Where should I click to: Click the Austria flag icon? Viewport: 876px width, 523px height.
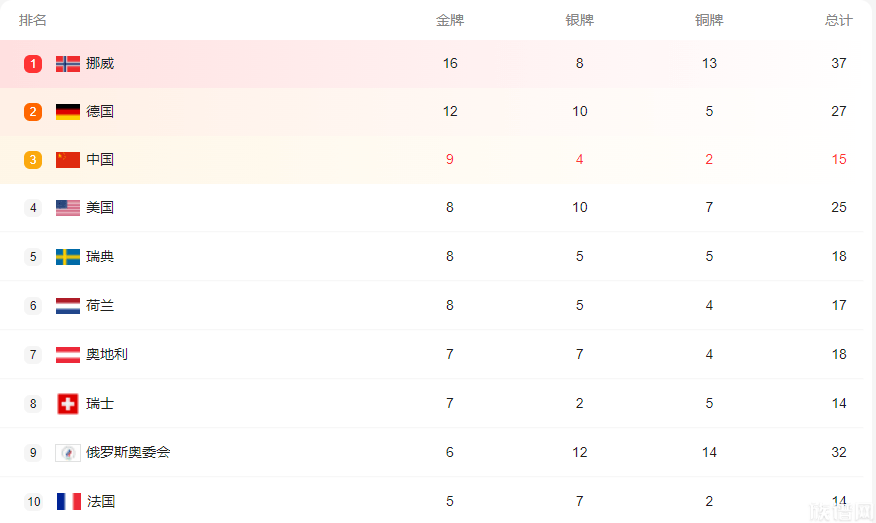pos(68,354)
